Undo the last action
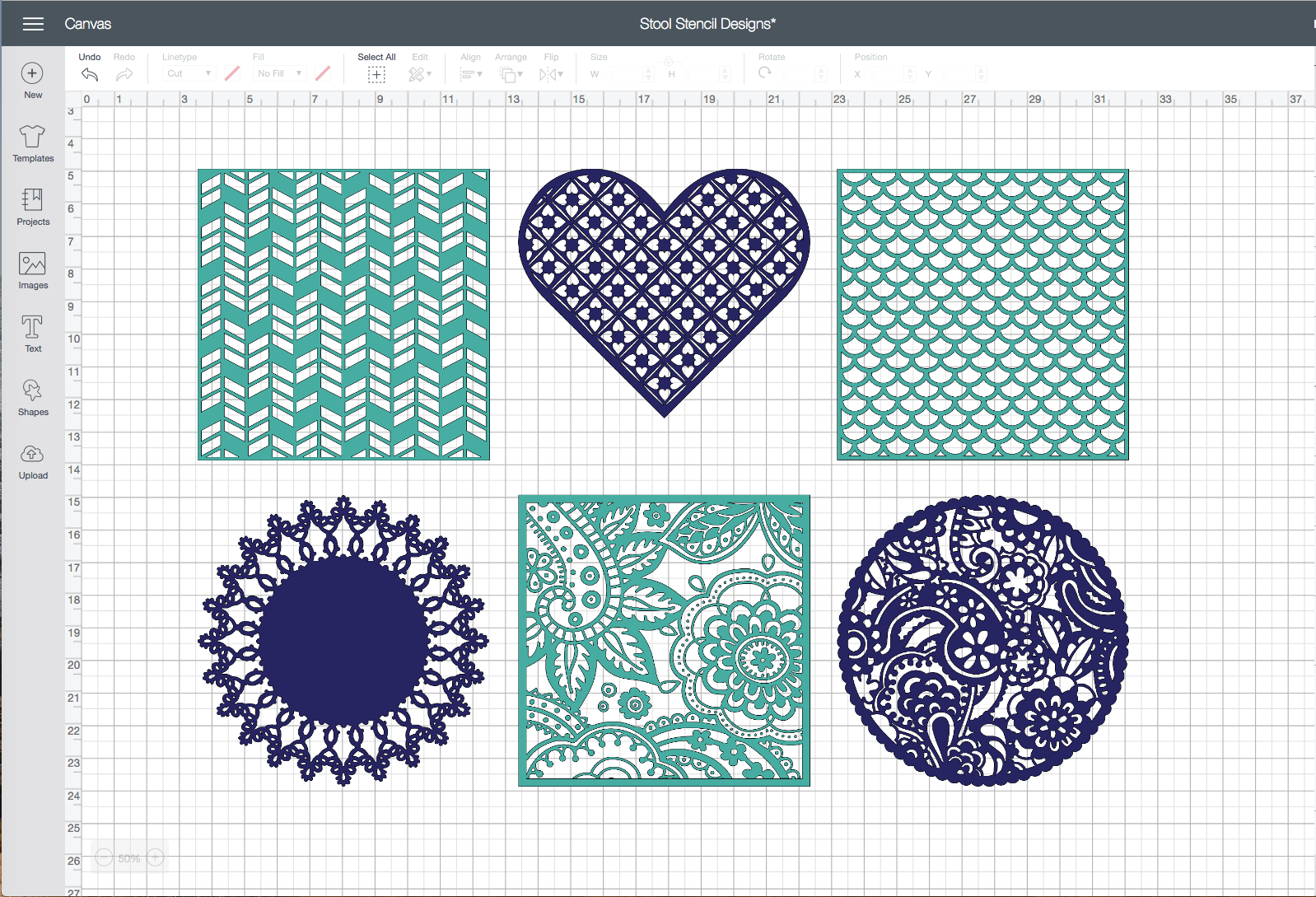 coord(90,74)
